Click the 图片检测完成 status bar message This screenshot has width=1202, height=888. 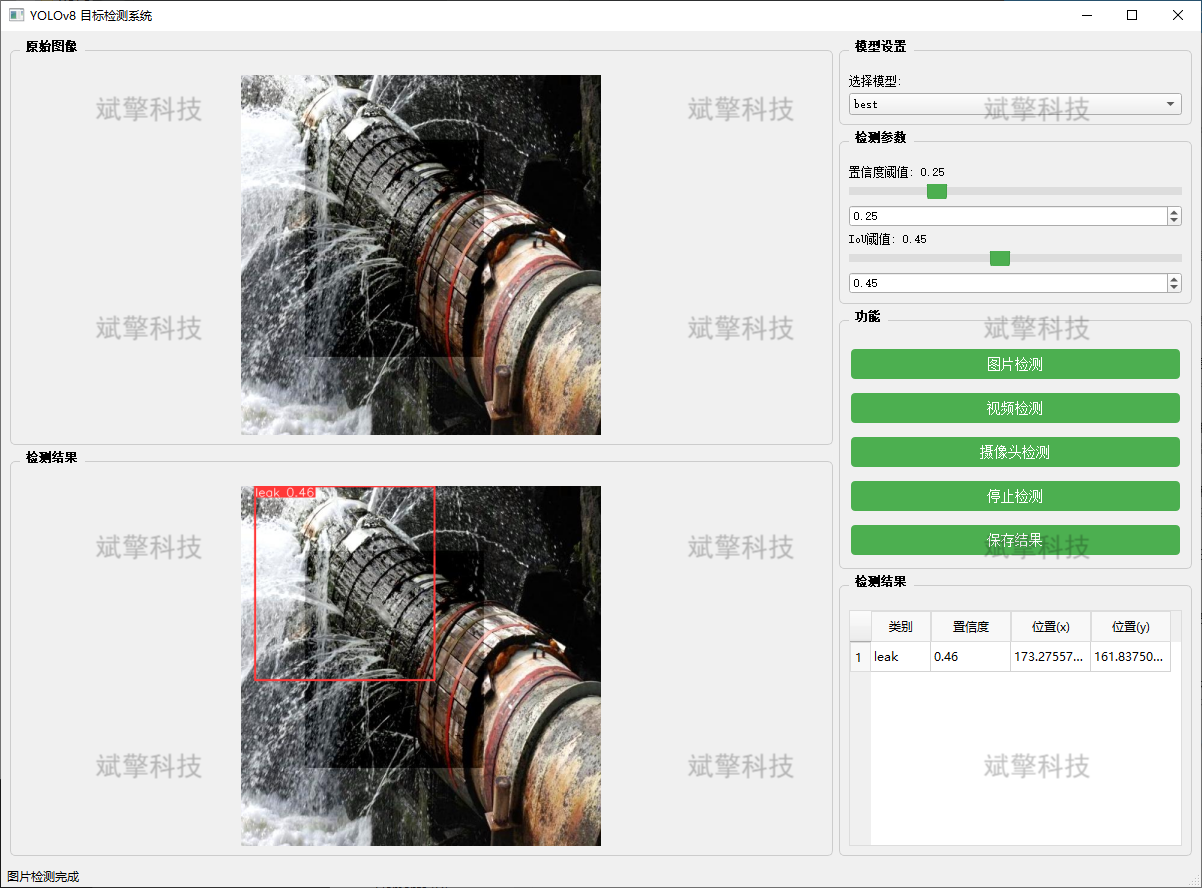[43, 877]
